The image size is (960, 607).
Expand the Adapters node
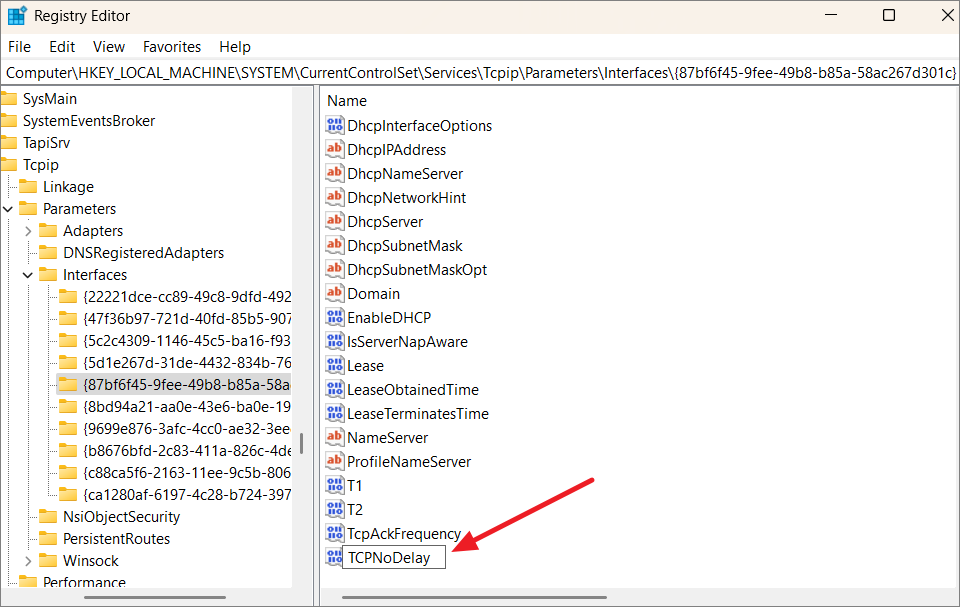tap(28, 230)
